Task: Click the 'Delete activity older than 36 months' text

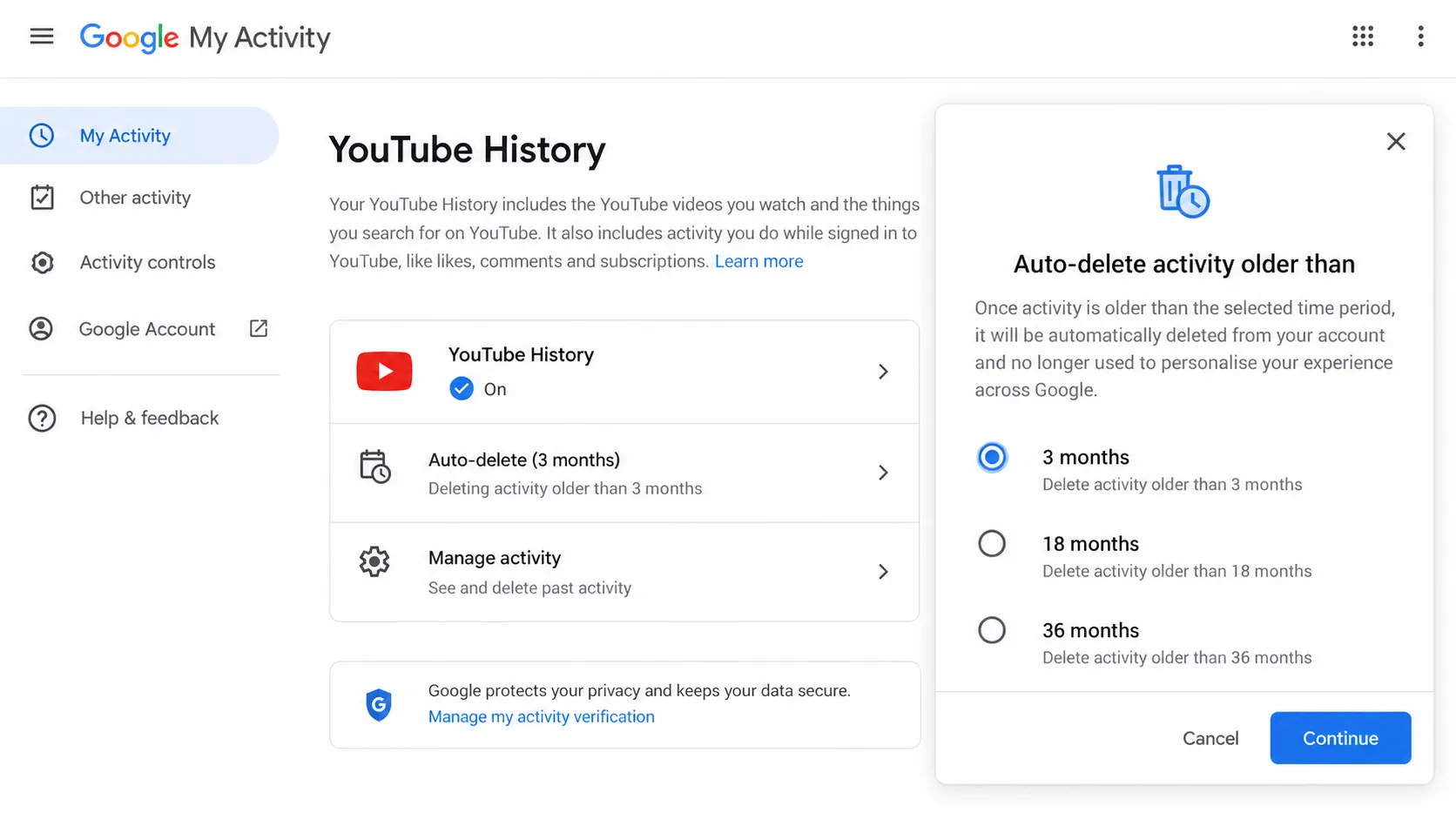Action: click(1176, 657)
